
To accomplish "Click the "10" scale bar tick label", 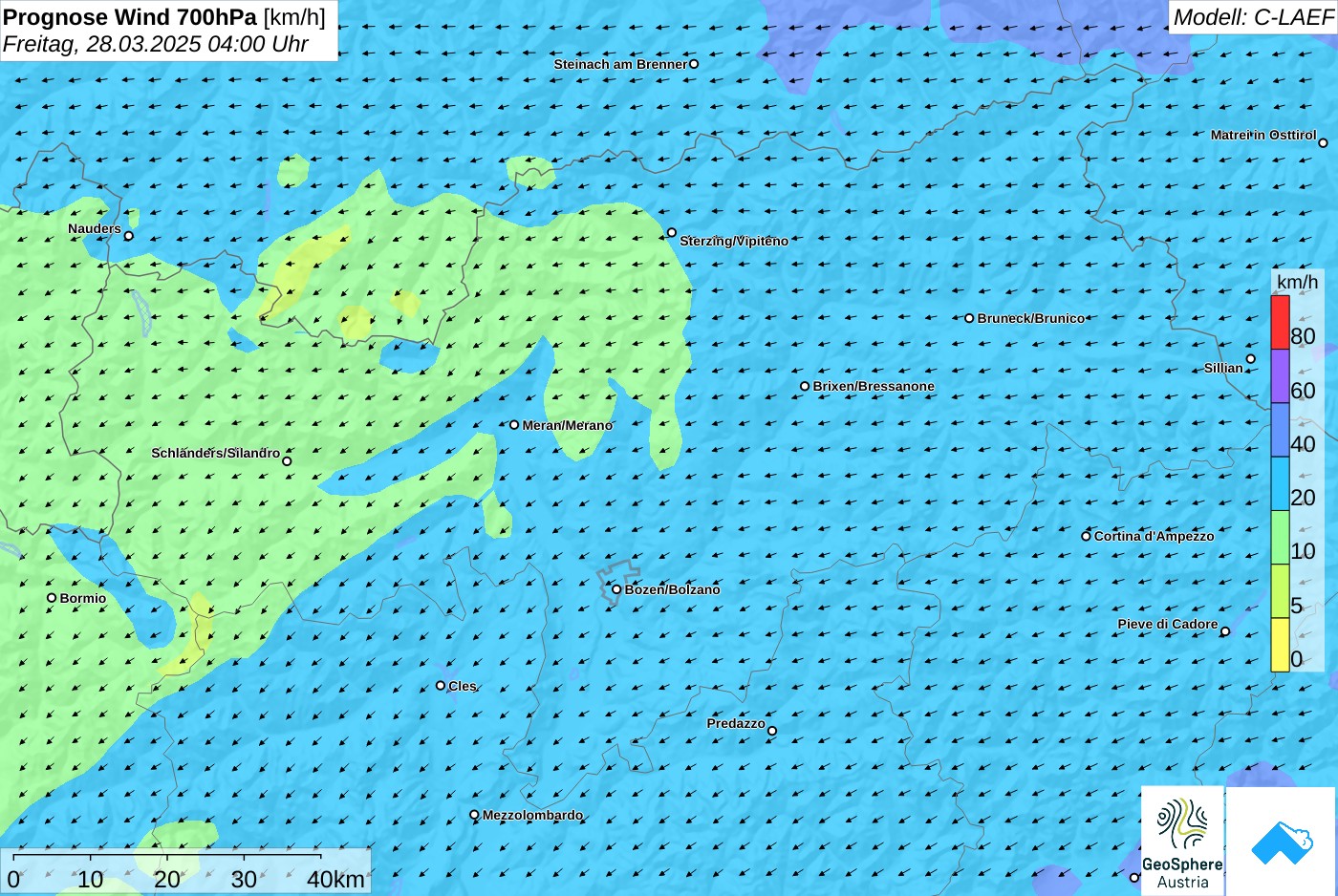I will pyautogui.click(x=91, y=880).
